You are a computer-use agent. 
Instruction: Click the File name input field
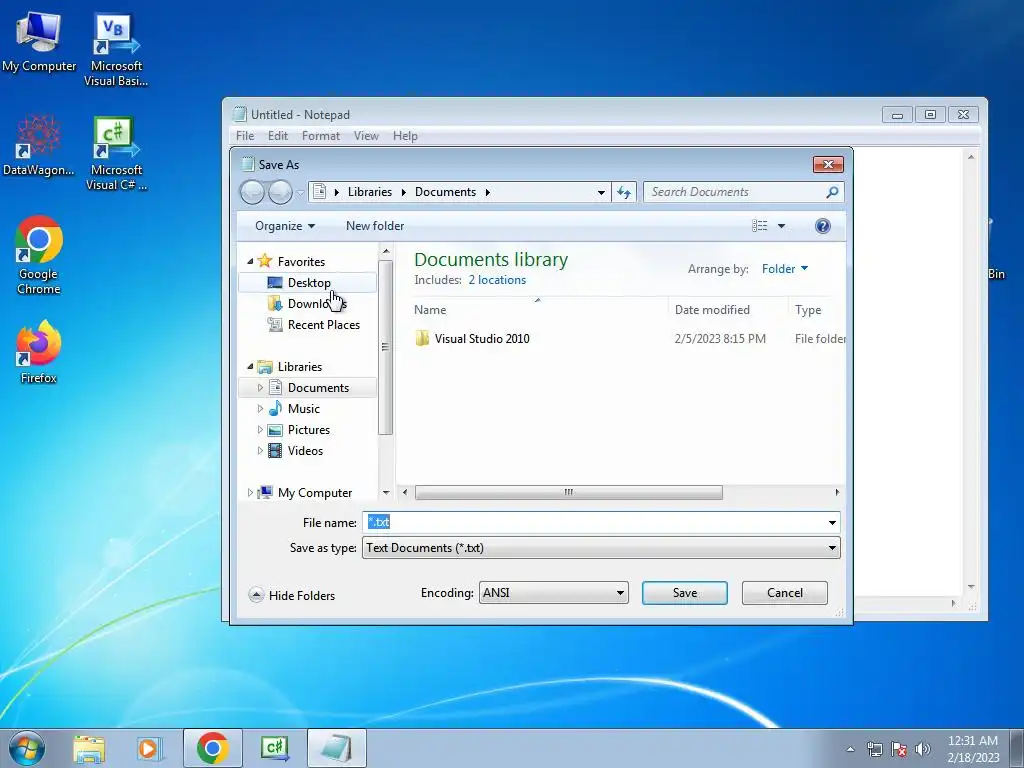[594, 522]
